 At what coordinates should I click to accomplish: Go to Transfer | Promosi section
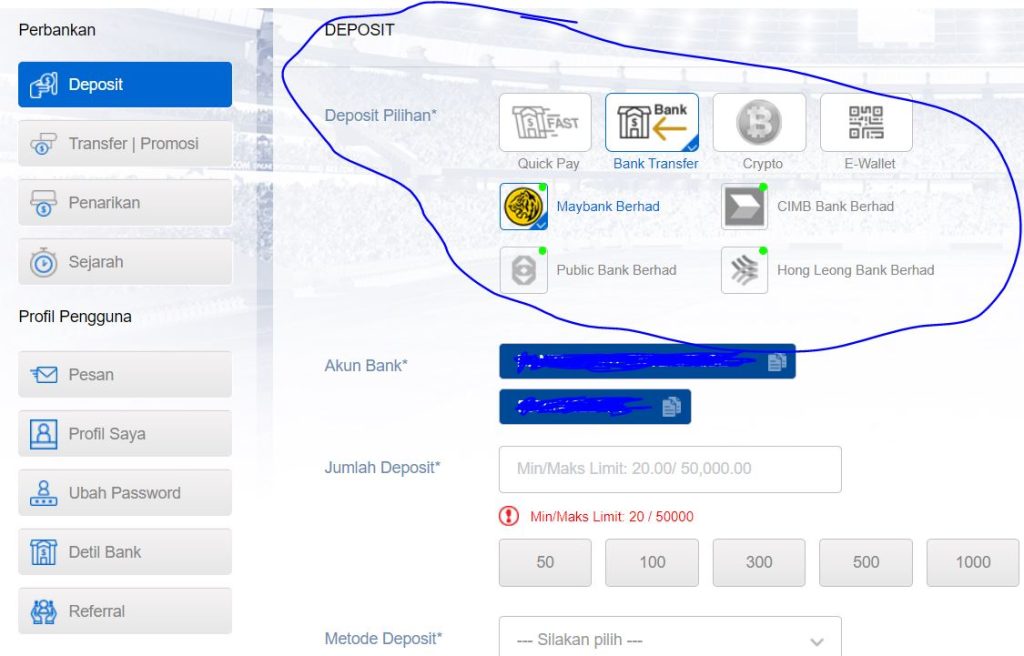[125, 144]
